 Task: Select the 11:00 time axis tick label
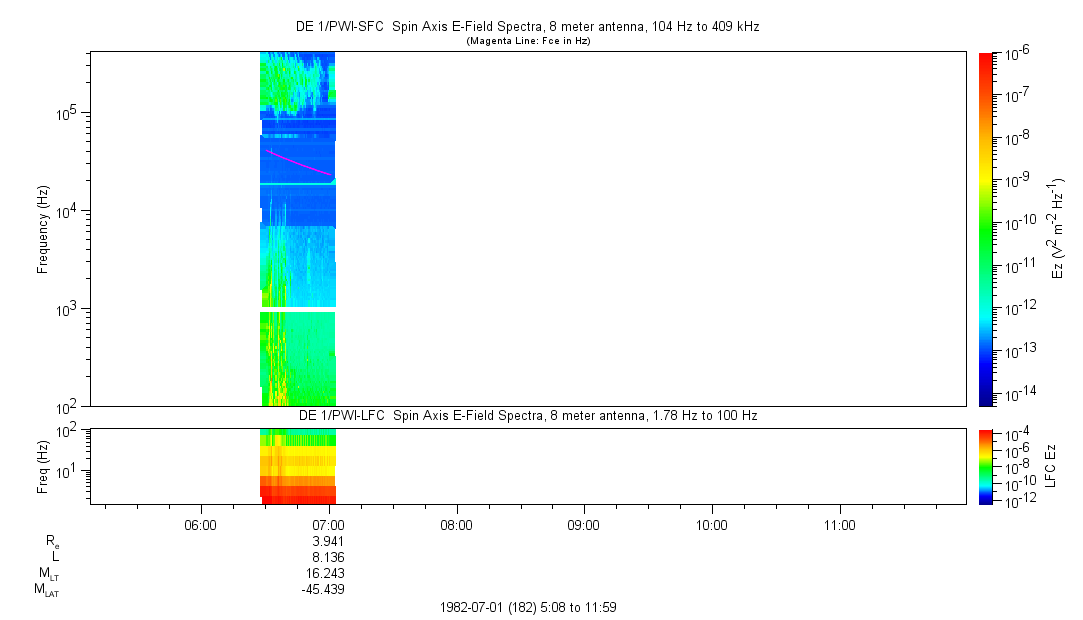click(839, 524)
